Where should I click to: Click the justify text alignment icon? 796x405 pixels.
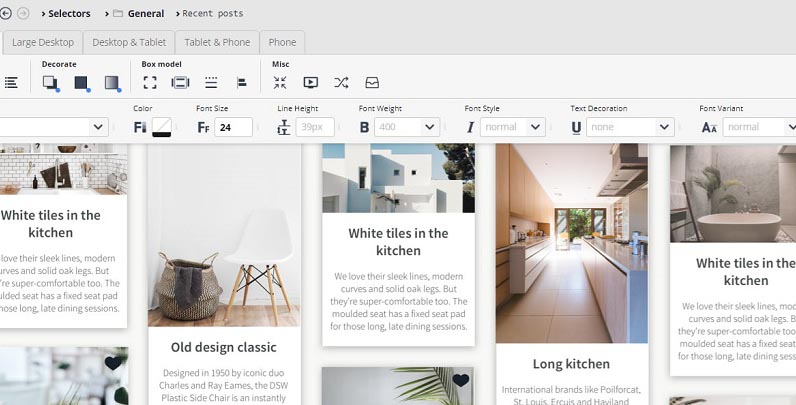point(11,83)
